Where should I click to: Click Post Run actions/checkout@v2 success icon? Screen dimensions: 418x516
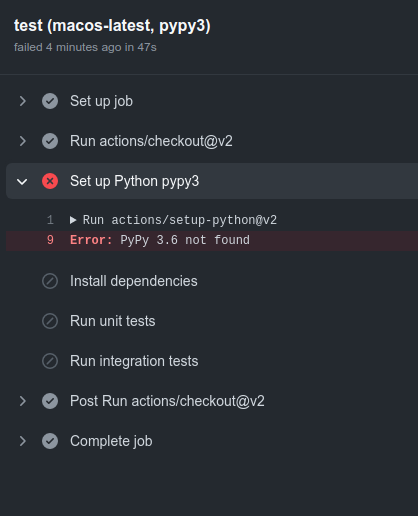[50, 401]
